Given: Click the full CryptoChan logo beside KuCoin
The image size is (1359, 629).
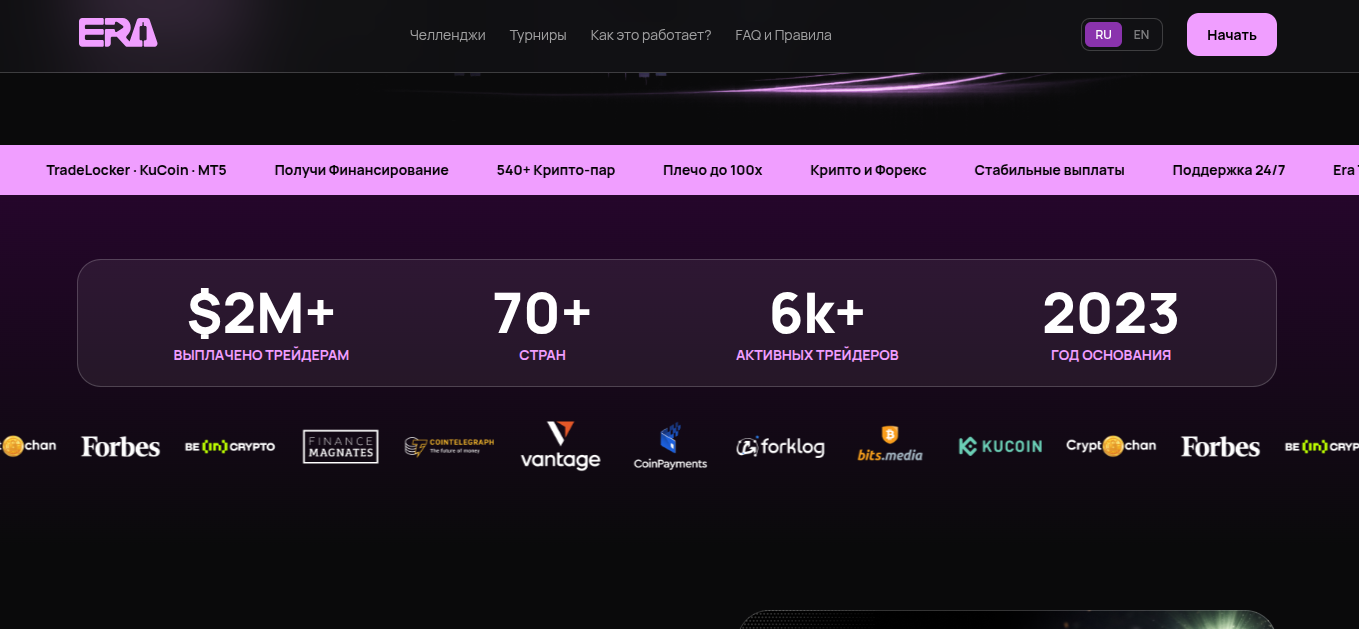Looking at the screenshot, I should tap(1111, 446).
